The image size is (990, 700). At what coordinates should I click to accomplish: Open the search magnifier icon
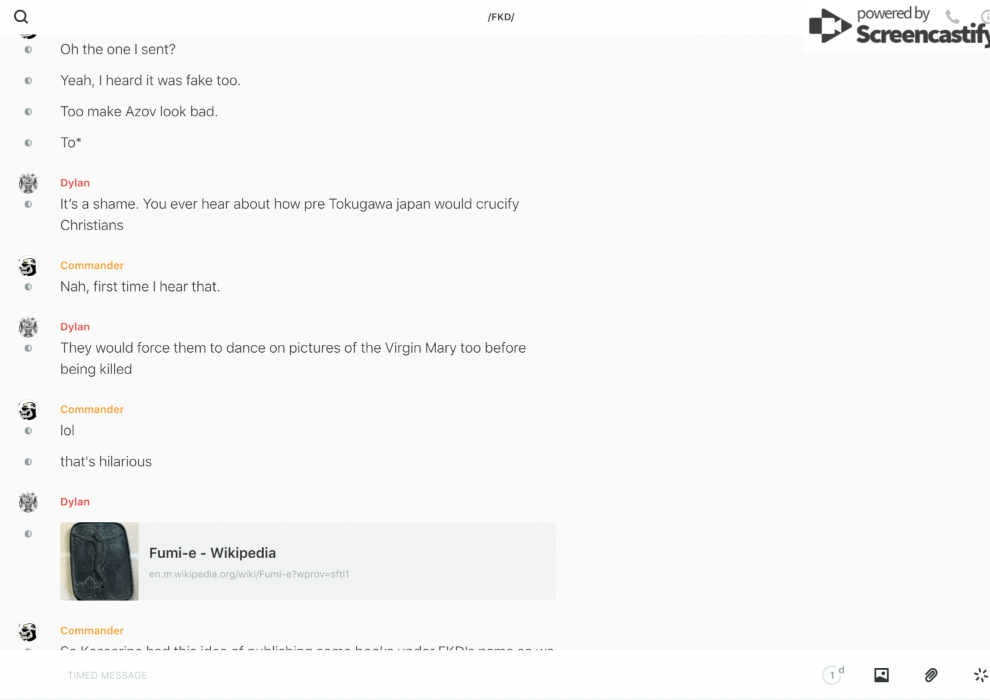coord(21,17)
